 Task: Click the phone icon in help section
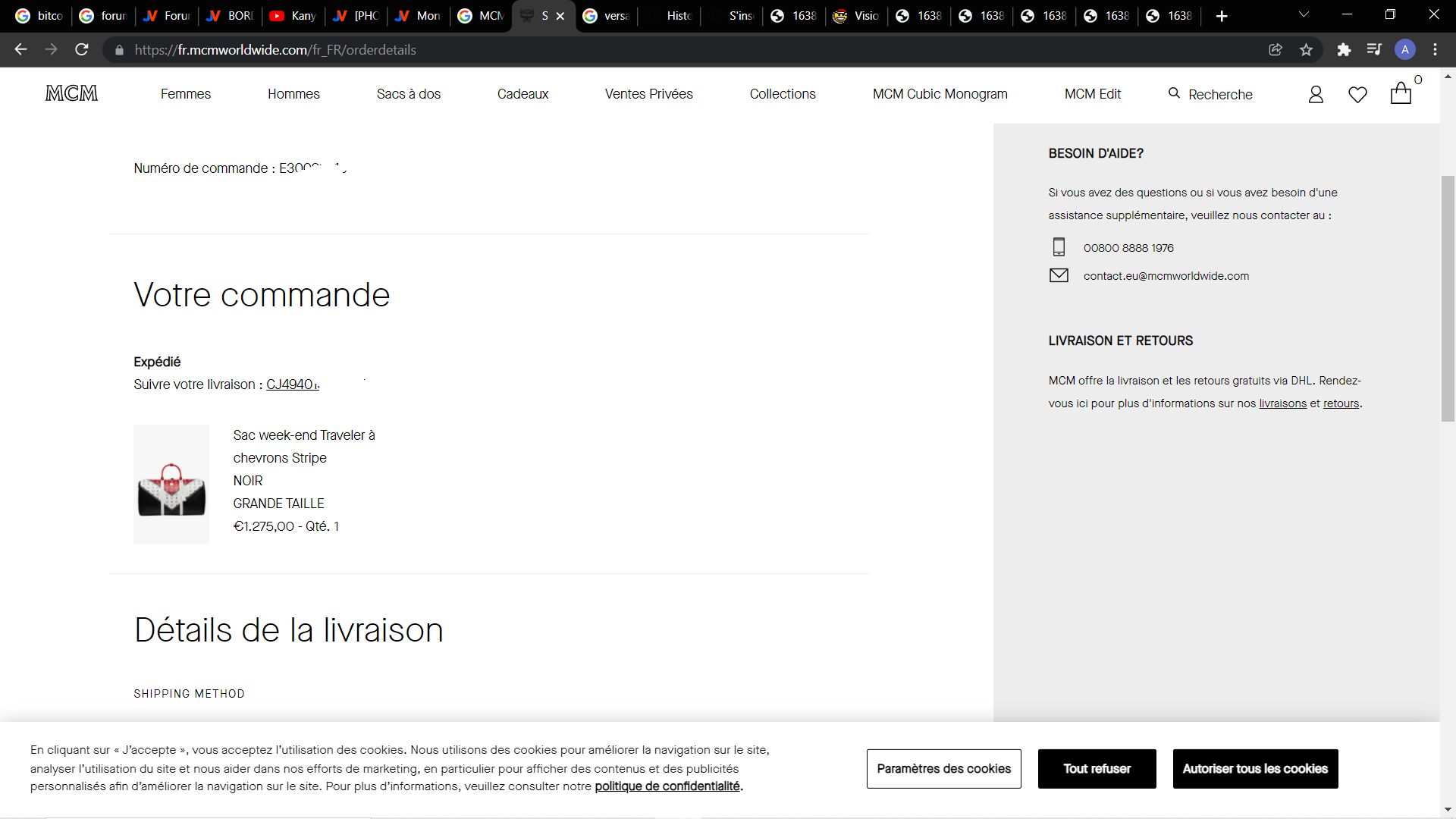pyautogui.click(x=1059, y=247)
